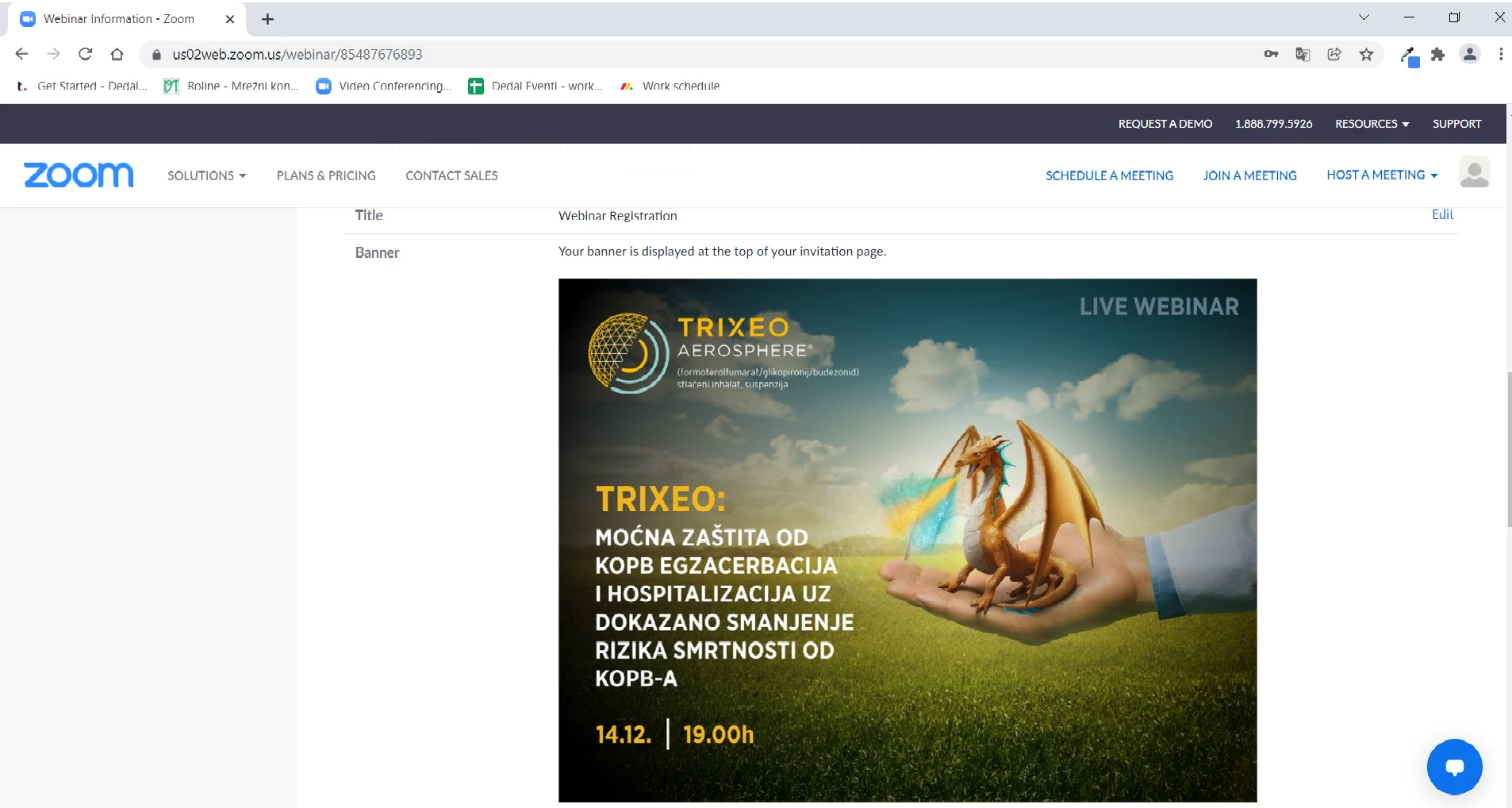Expand the Resources dropdown
The image size is (1512, 808).
[x=1372, y=124]
